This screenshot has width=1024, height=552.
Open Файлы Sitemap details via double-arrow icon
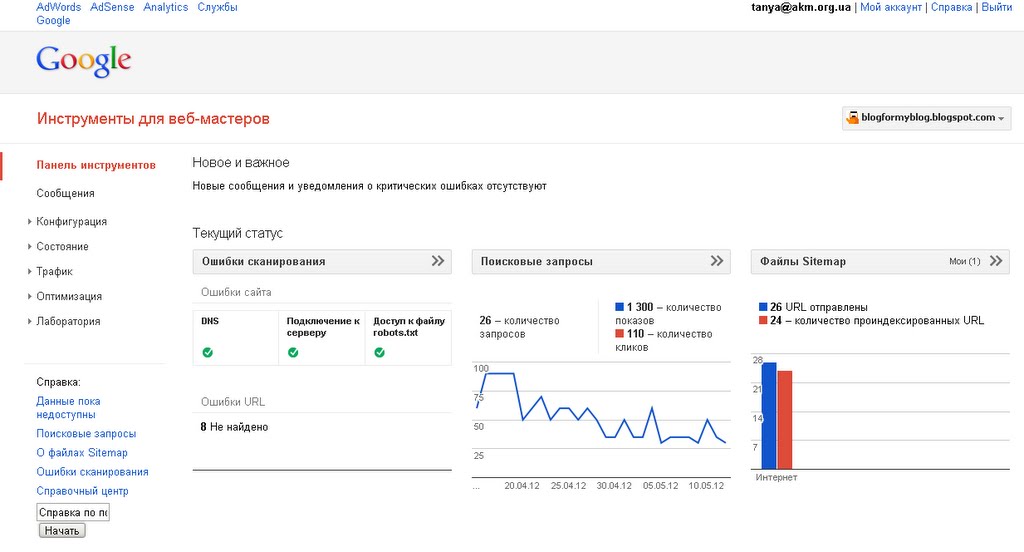click(x=996, y=261)
